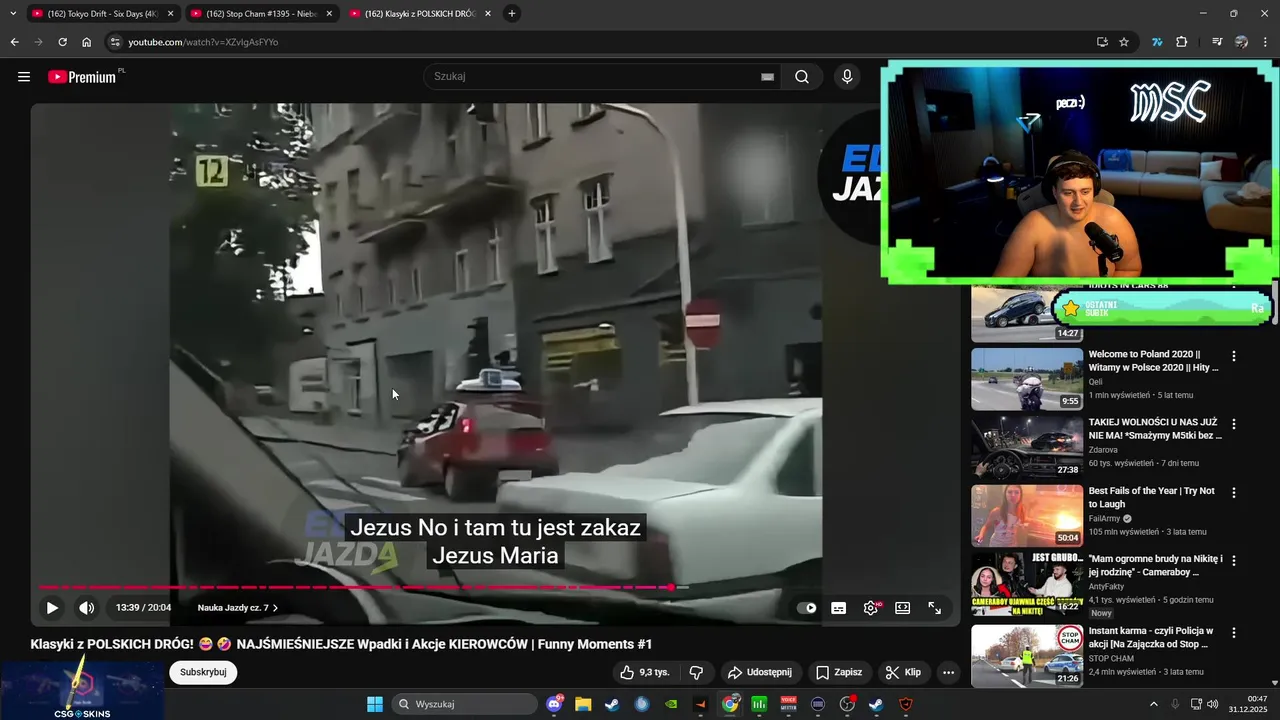
Task: Open media control in Chrome toolbar
Action: (x=1217, y=42)
